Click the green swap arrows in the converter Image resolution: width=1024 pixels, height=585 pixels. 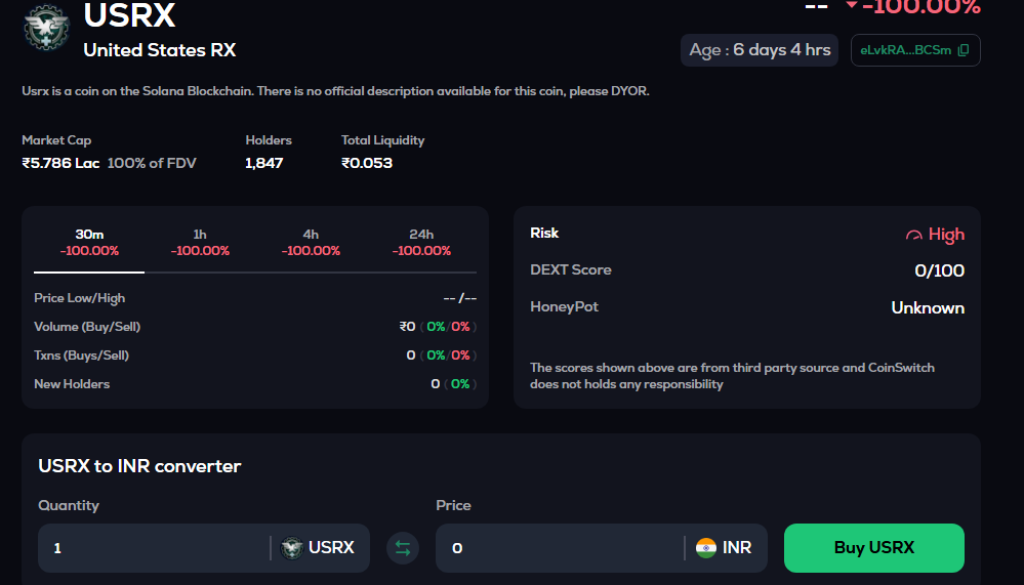403,548
